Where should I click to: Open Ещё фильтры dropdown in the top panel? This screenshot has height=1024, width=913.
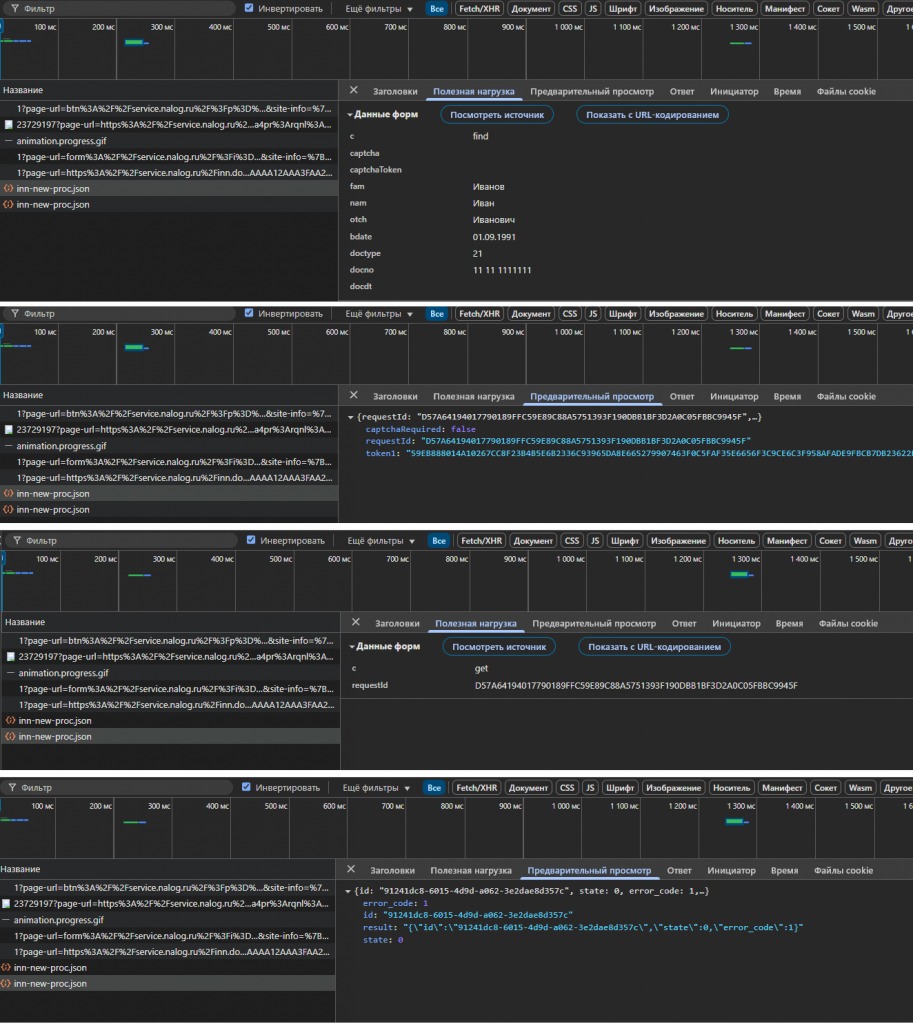tap(379, 9)
